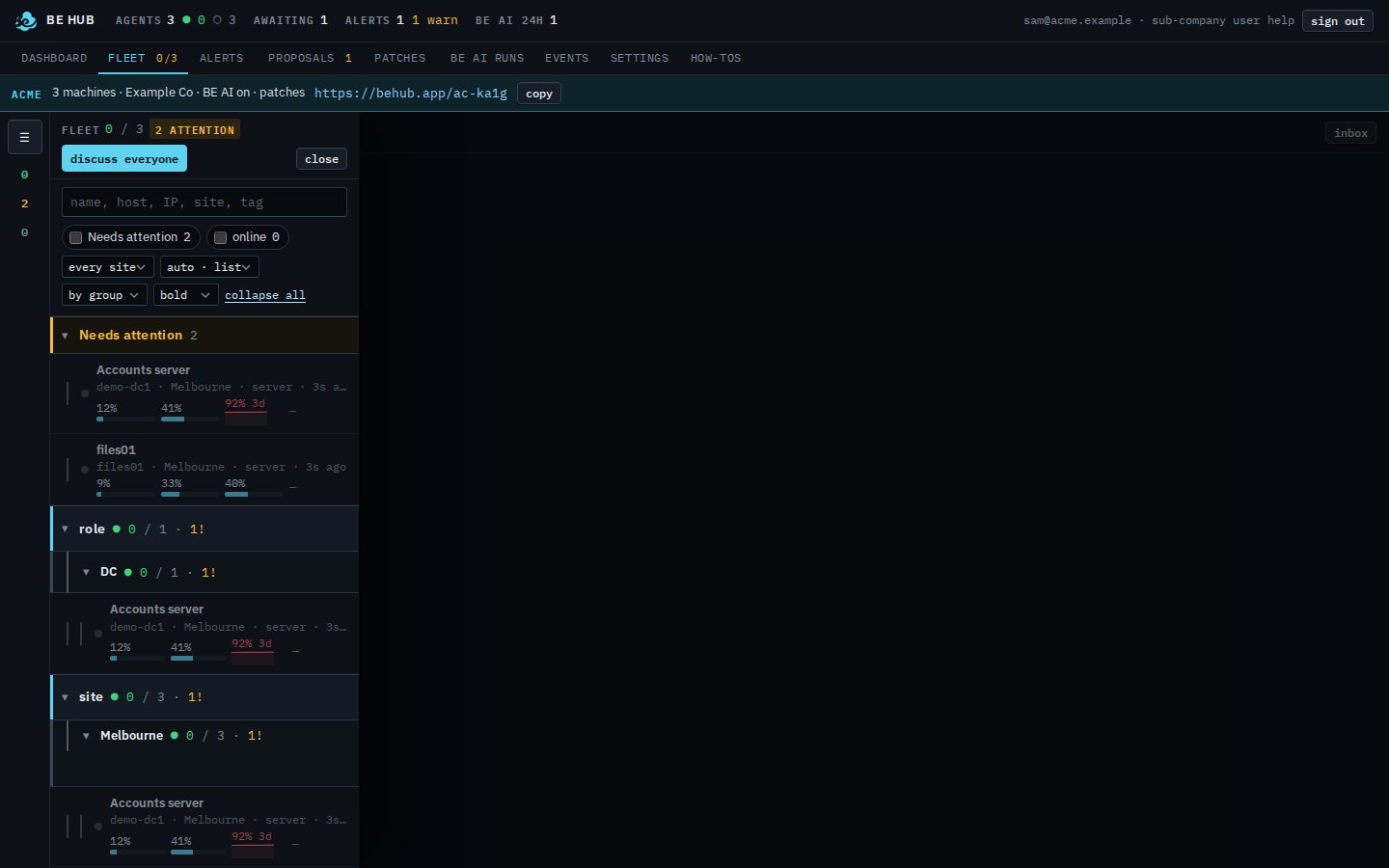Switch to the Events tab
Screen dimensions: 1389x868
(567, 59)
